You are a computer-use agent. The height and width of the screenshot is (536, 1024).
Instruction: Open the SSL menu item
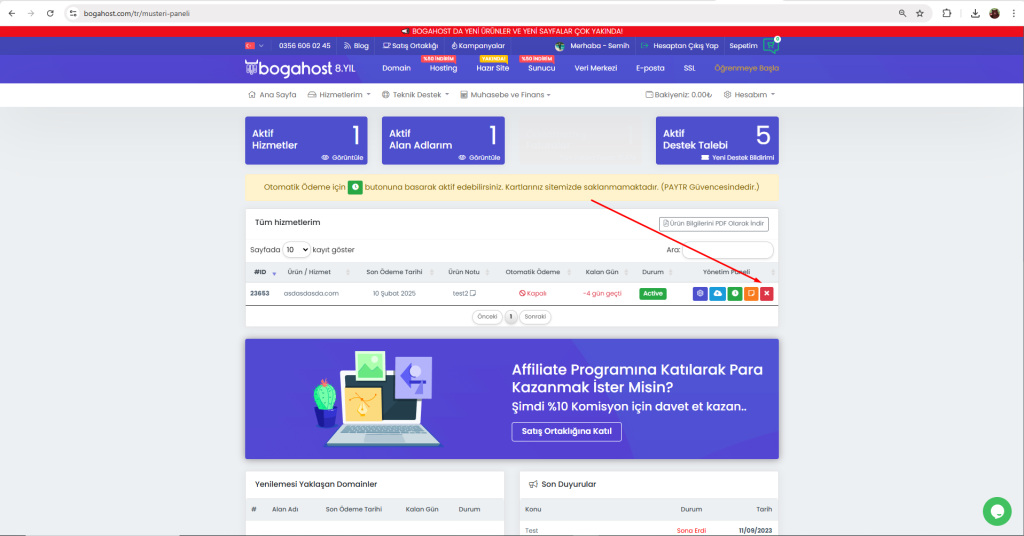(x=690, y=68)
